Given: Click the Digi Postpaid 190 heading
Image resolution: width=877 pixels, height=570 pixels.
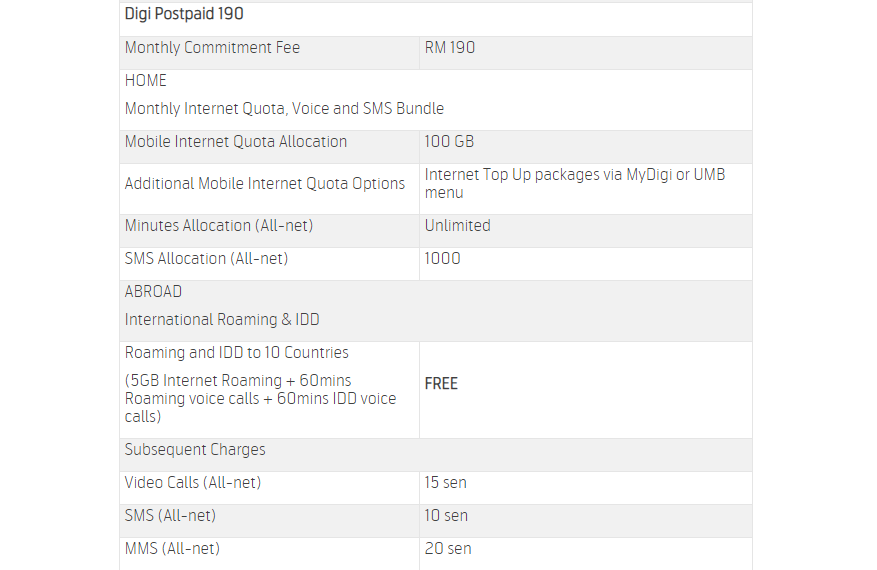Looking at the screenshot, I should (x=184, y=14).
